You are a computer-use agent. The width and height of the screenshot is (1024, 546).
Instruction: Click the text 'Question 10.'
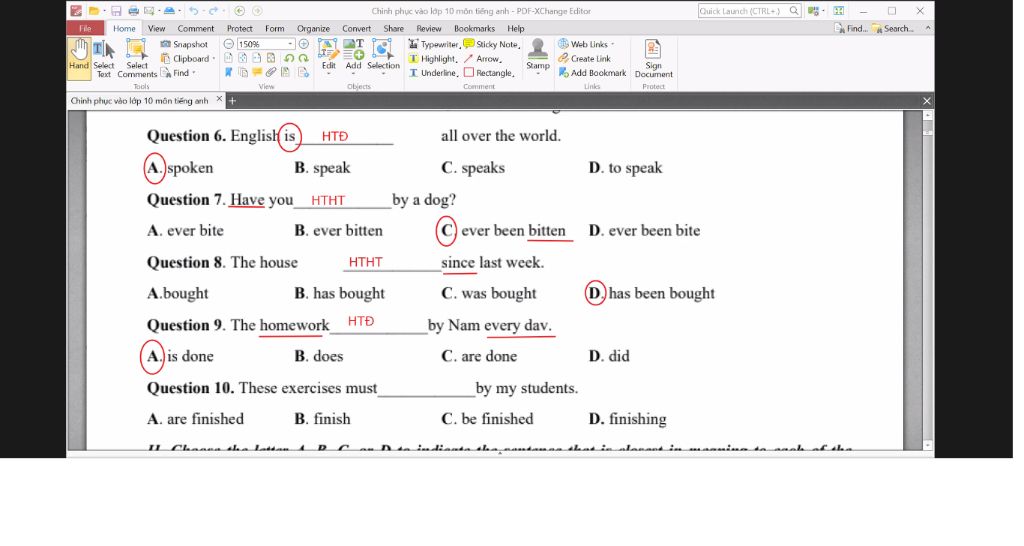pyautogui.click(x=190, y=388)
